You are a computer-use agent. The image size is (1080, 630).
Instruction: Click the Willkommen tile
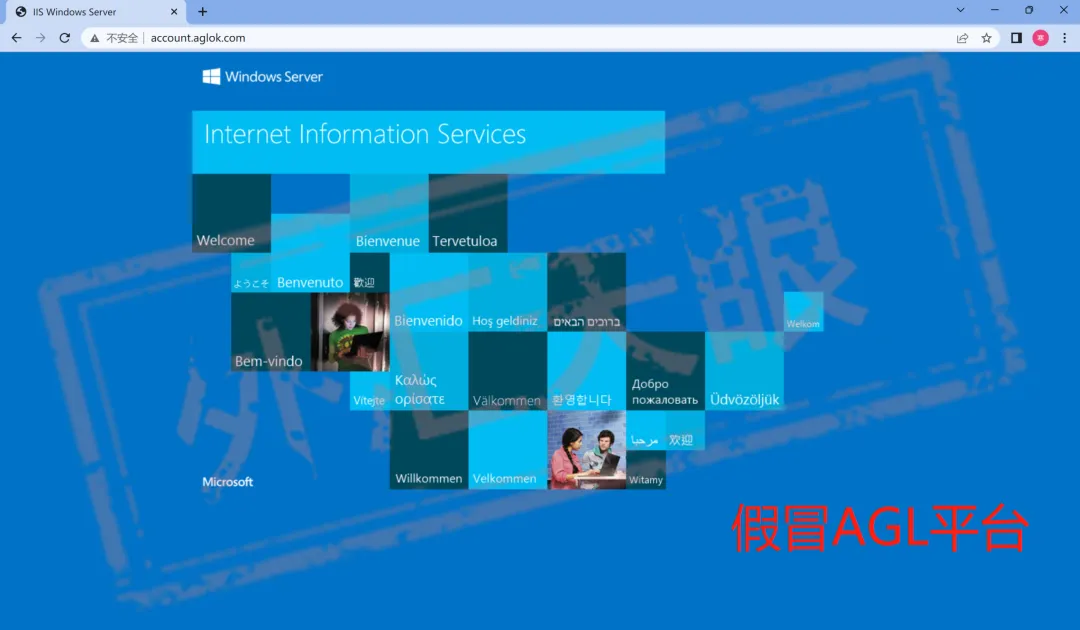point(429,450)
